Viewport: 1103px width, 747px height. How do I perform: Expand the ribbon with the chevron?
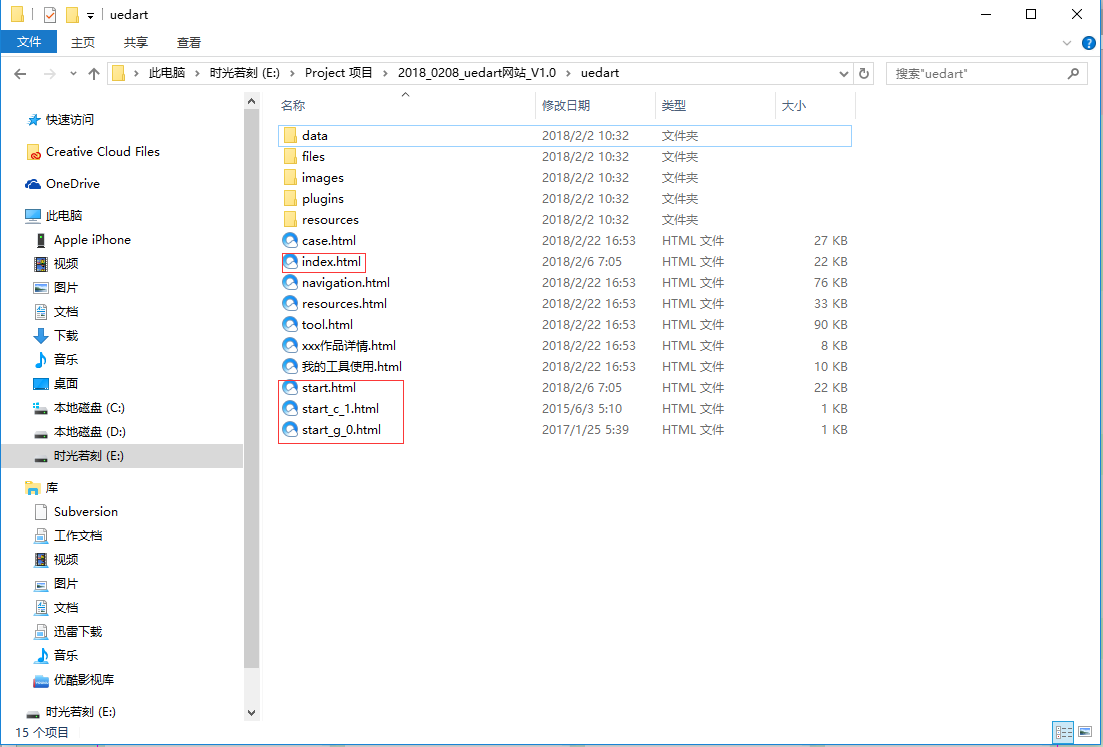click(1067, 42)
